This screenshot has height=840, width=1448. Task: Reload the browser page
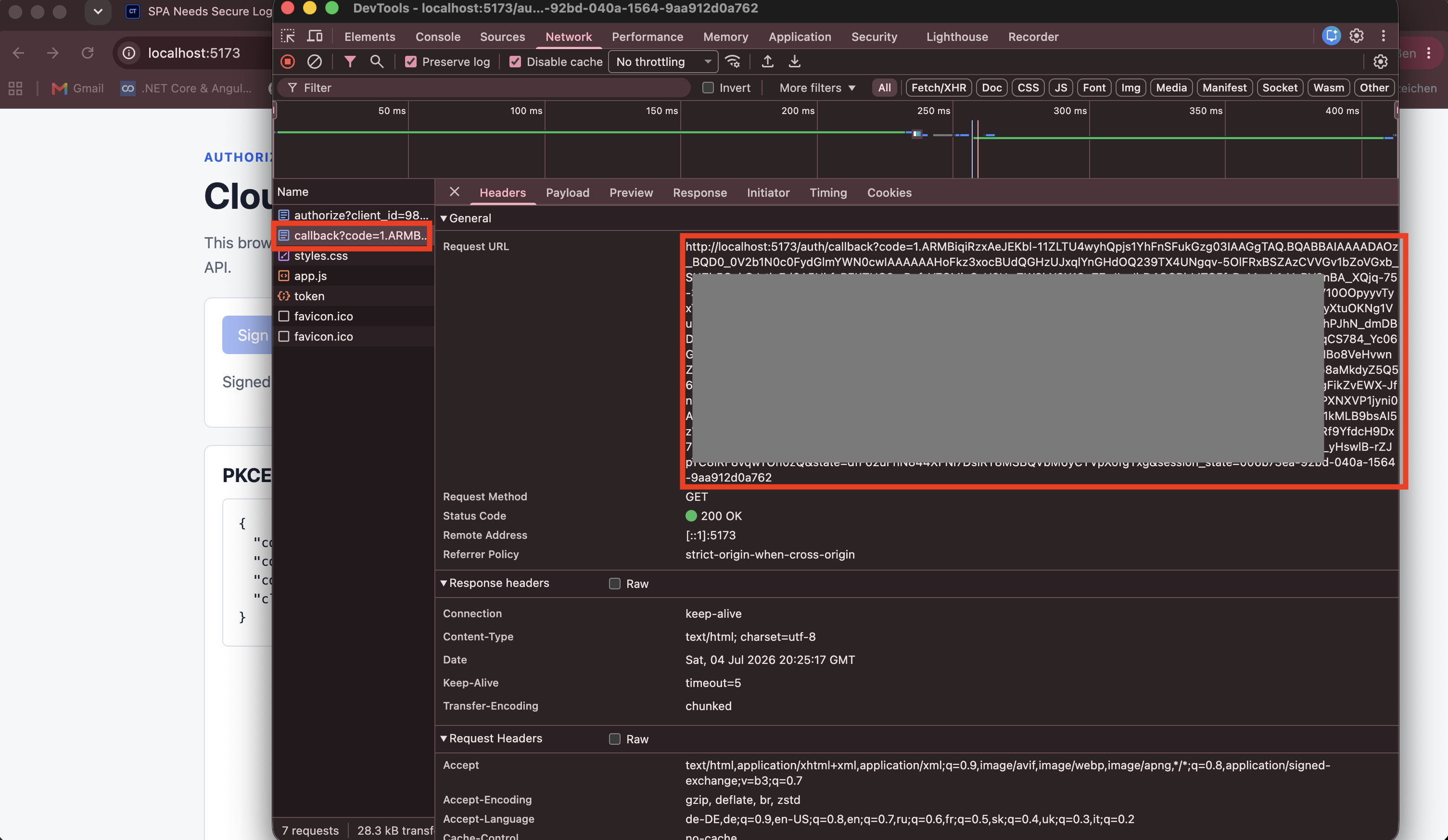point(88,53)
